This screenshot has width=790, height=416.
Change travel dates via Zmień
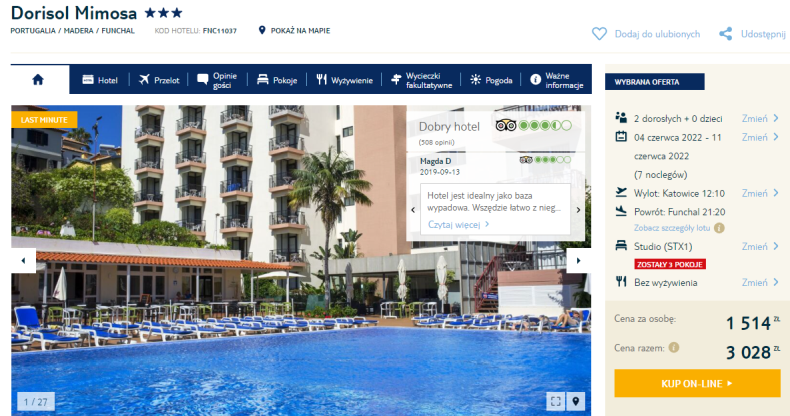pyautogui.click(x=760, y=137)
